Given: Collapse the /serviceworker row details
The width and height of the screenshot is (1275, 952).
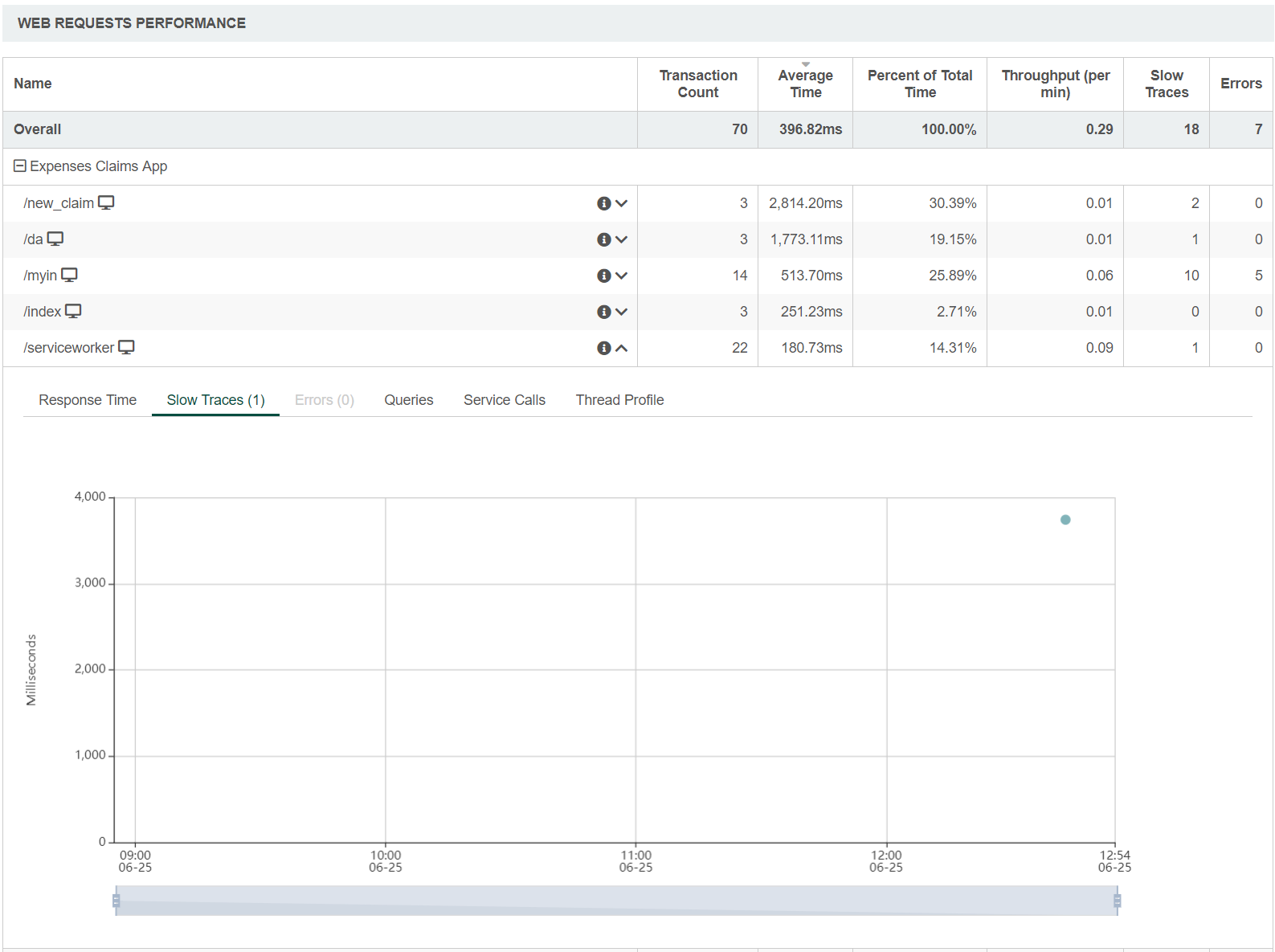Looking at the screenshot, I should pos(621,348).
